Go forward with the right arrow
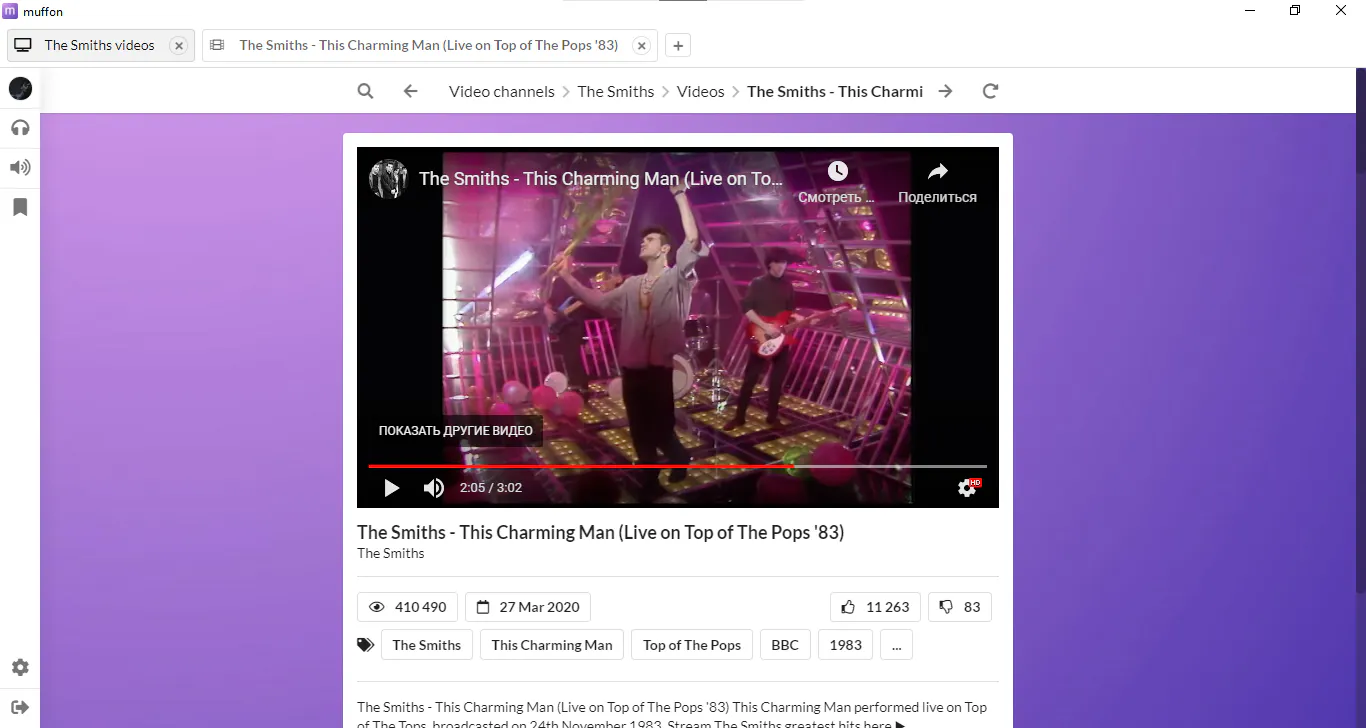 945,91
